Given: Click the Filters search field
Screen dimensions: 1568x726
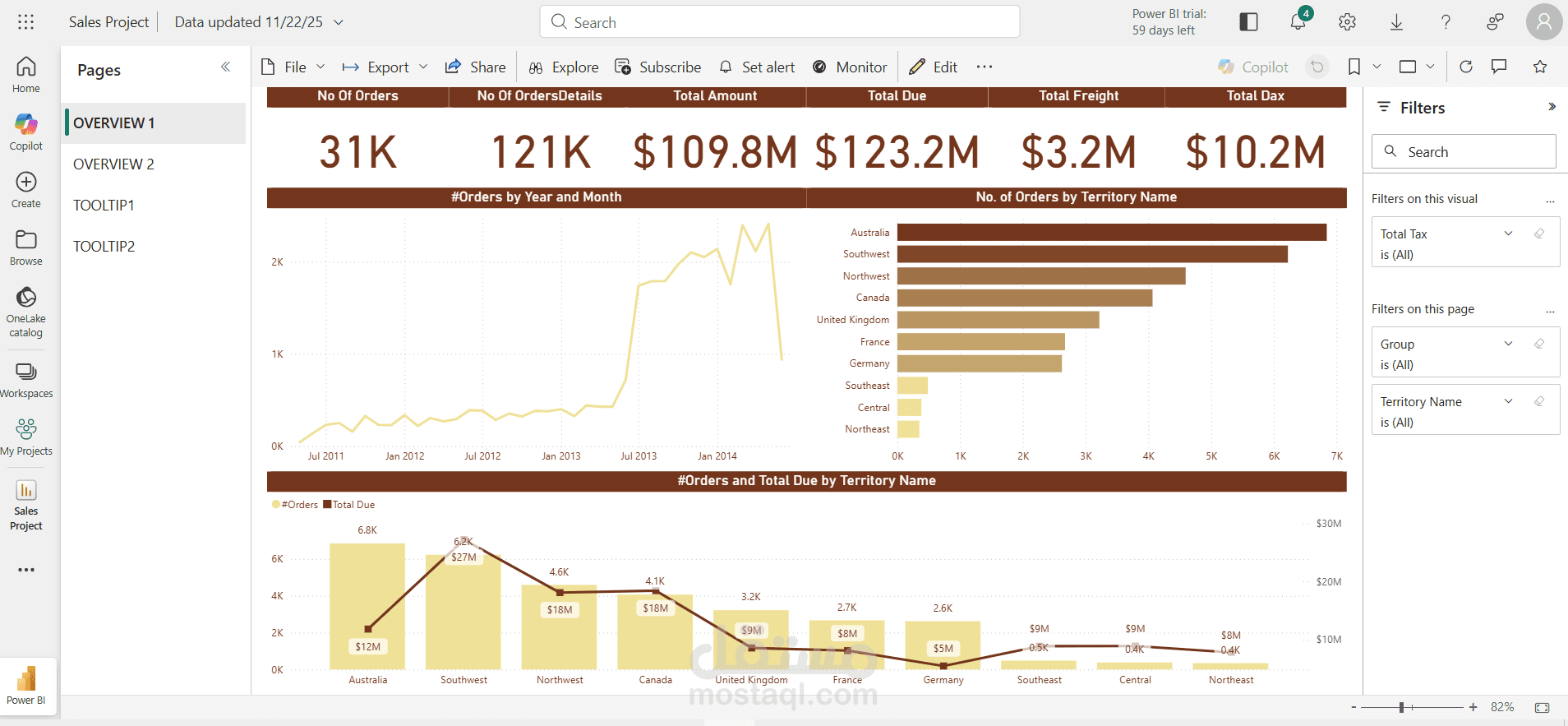Looking at the screenshot, I should [1464, 152].
